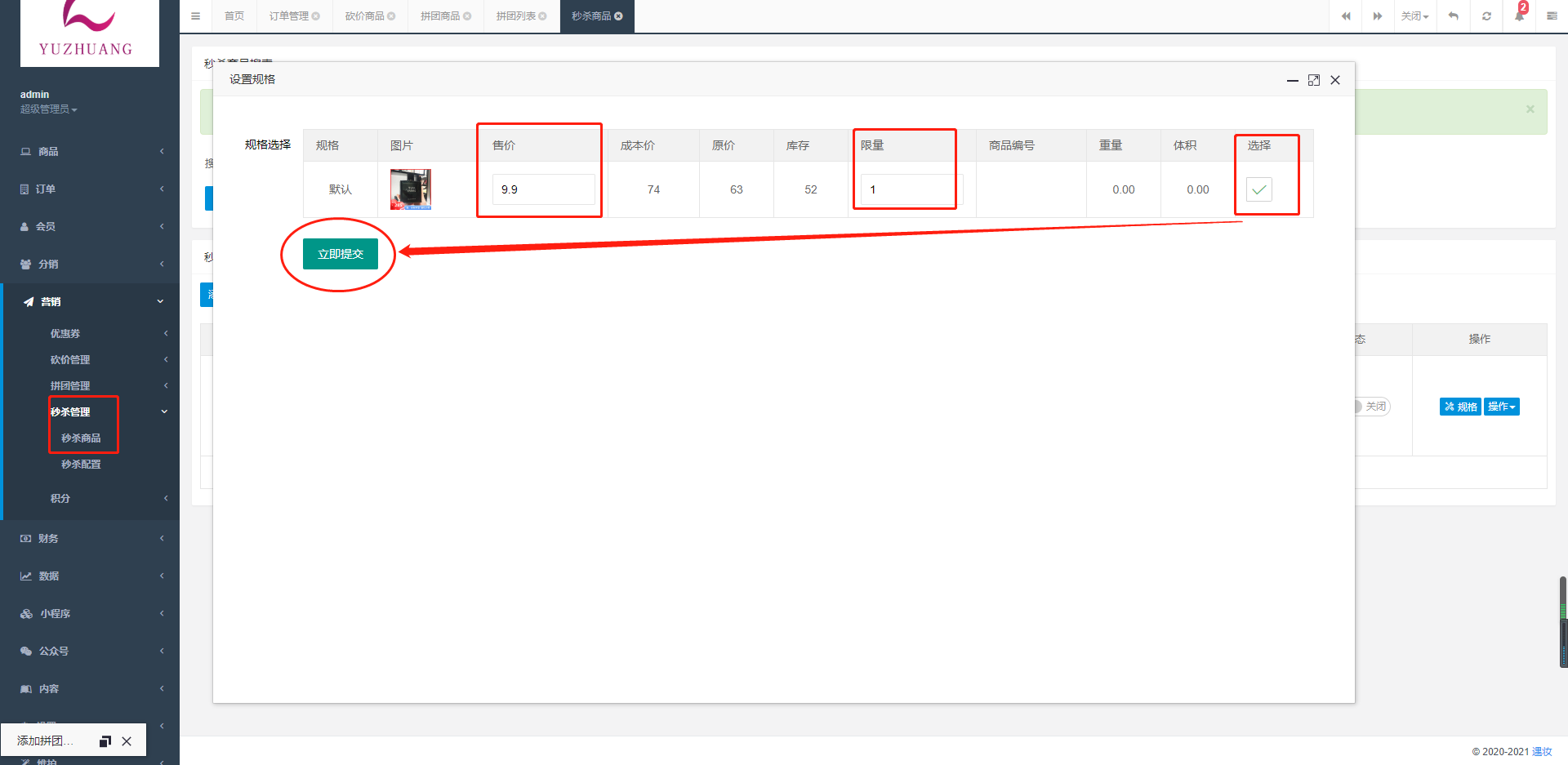
Task: Collapse the 营销 sidebar menu
Action: click(x=90, y=302)
